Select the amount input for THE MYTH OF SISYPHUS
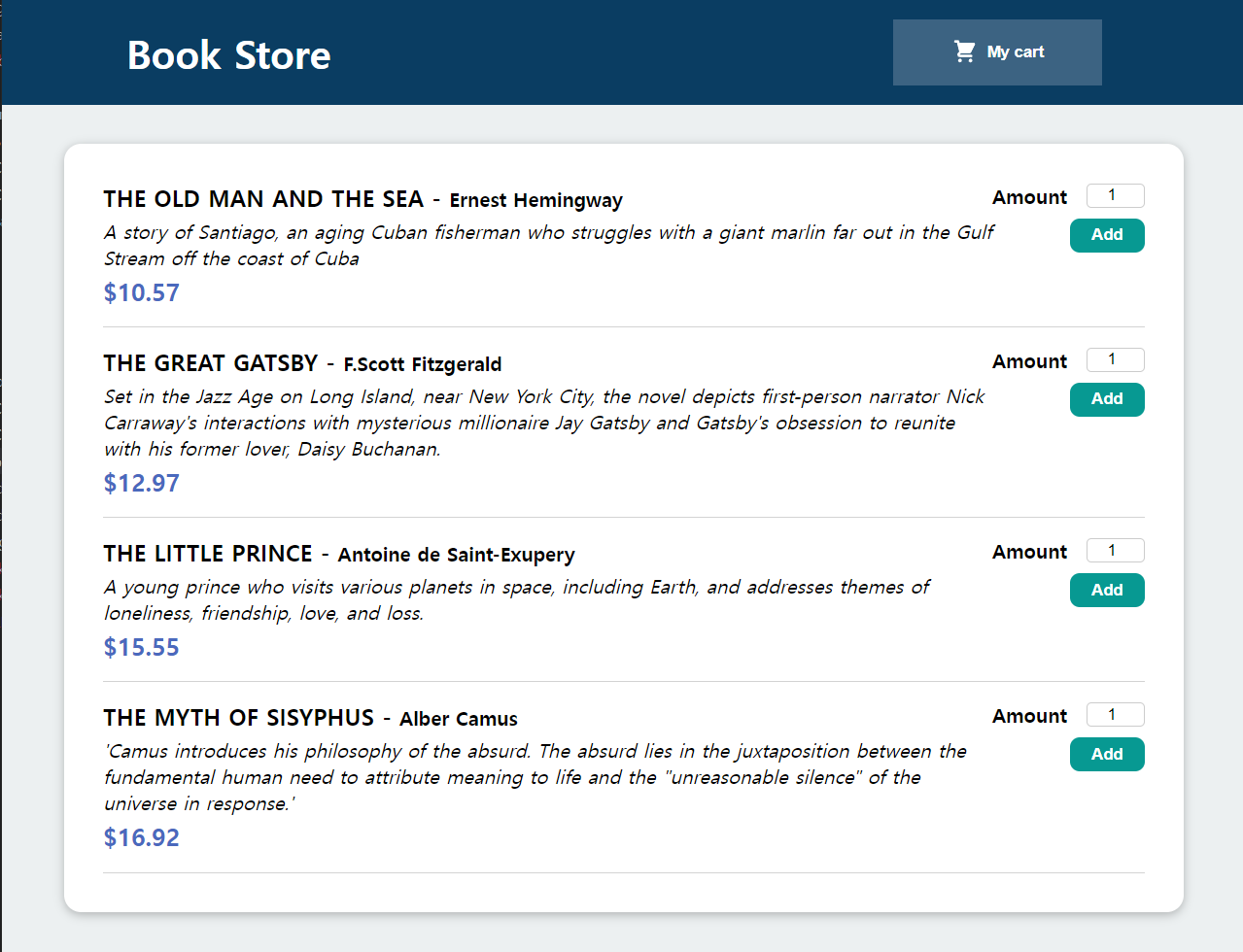Screen dimensions: 1243x952 pos(1115,714)
